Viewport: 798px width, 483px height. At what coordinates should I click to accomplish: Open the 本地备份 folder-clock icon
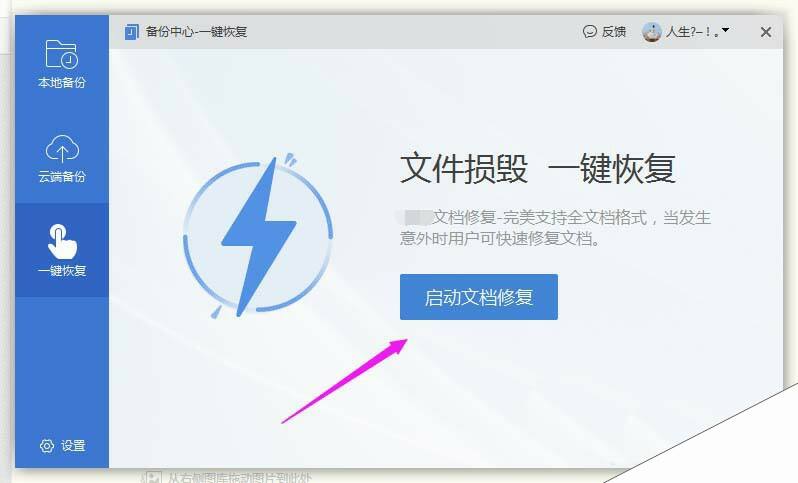pos(62,53)
